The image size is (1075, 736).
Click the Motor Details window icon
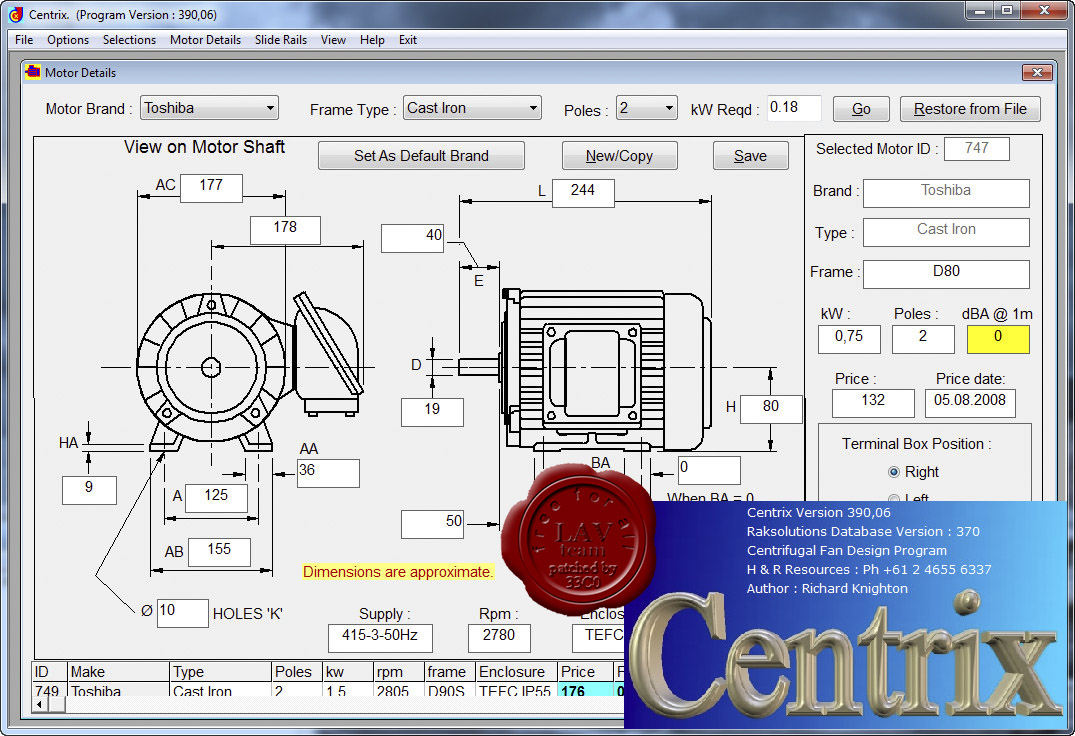[33, 71]
